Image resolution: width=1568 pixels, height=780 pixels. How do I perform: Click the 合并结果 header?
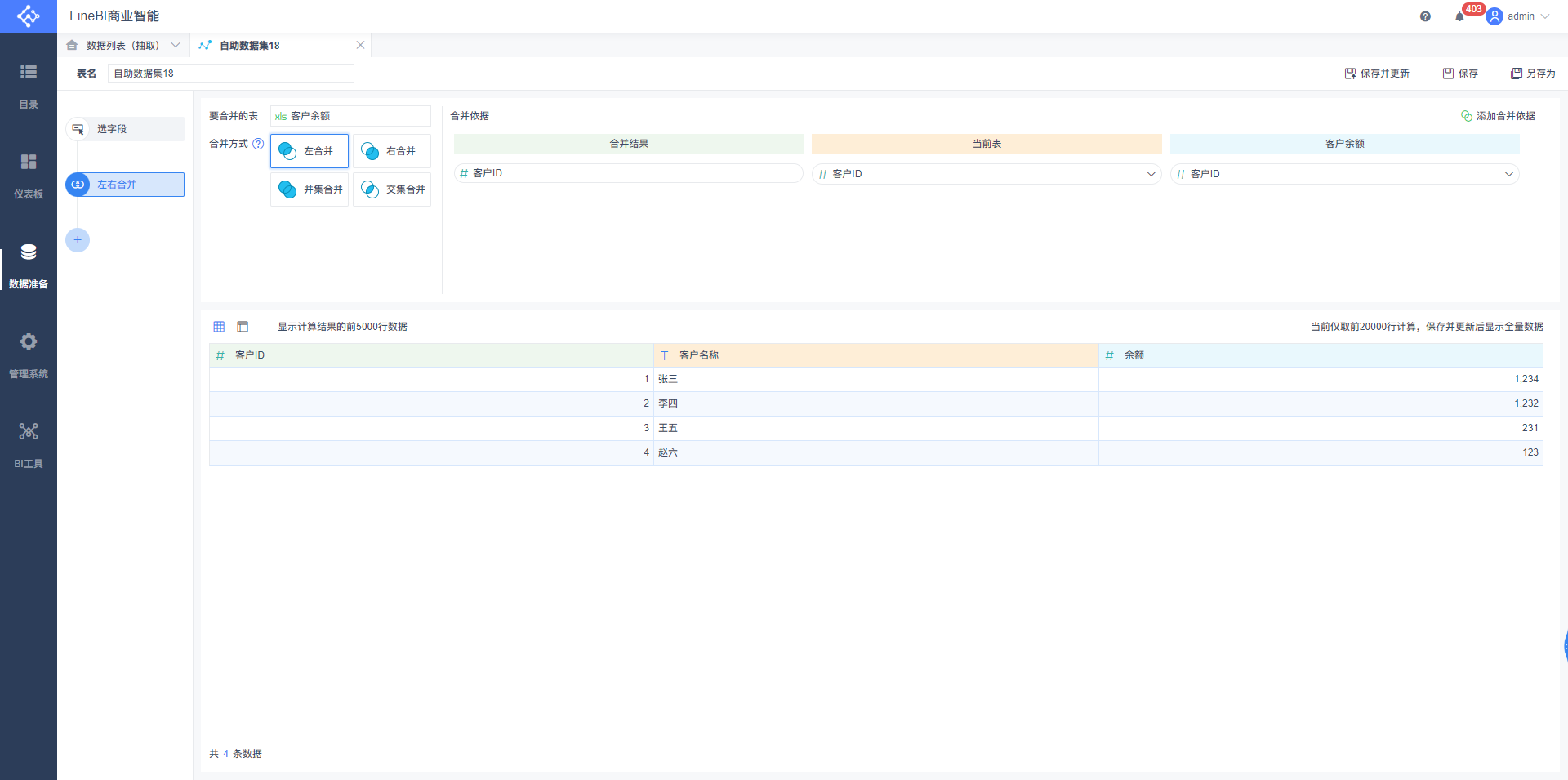pos(629,144)
